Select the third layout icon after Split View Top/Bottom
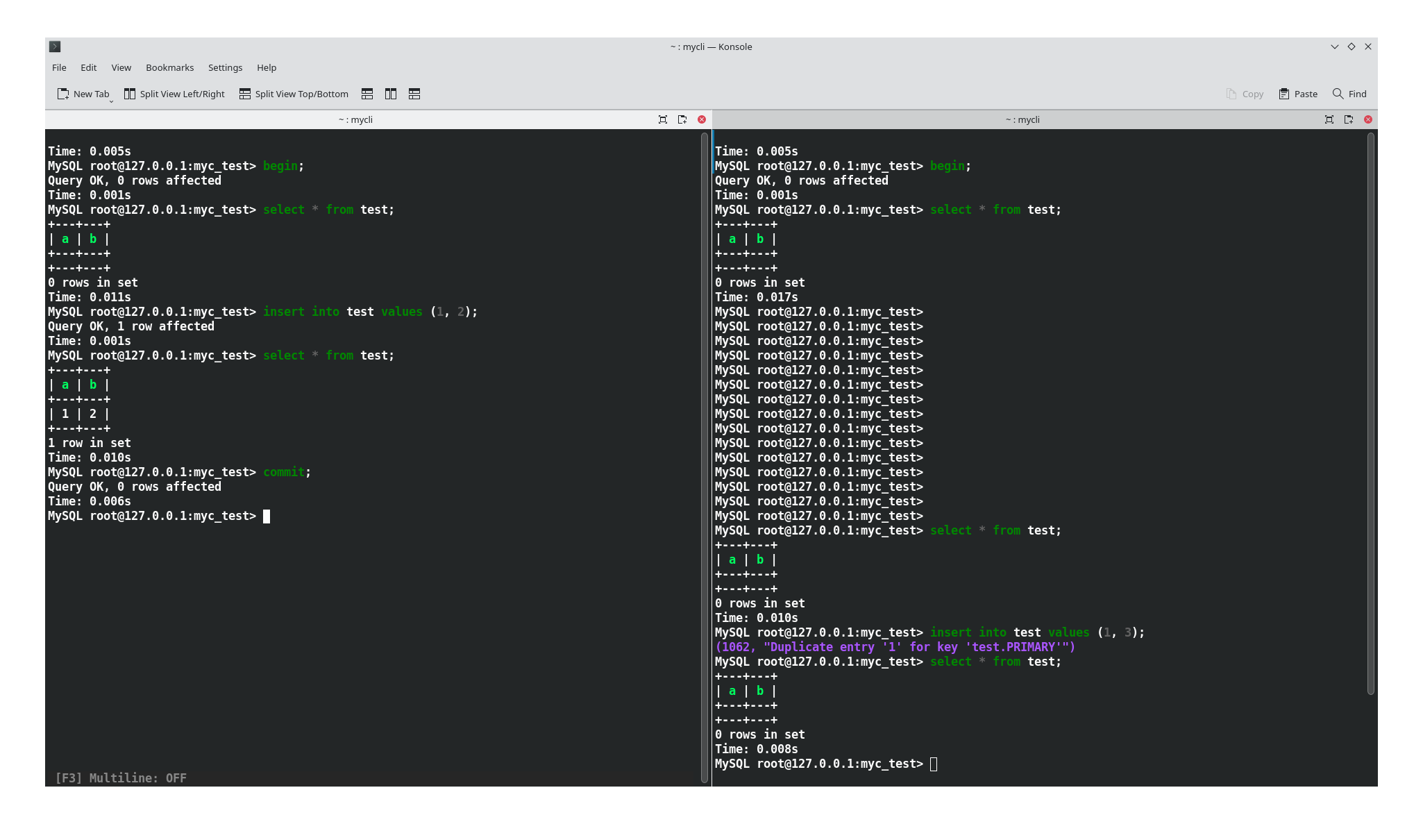Screen dimensions: 1423x840 pos(414,94)
